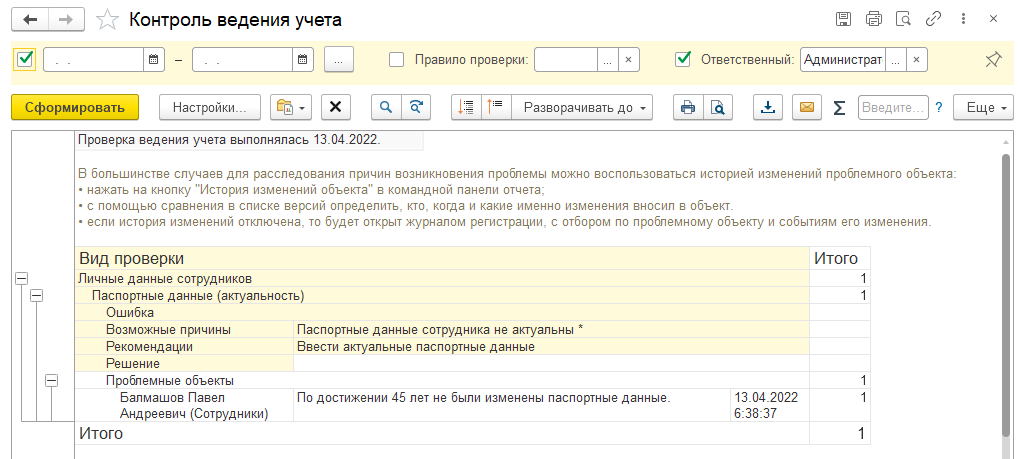Collapse Личные данные сотрудников group

[22, 279]
